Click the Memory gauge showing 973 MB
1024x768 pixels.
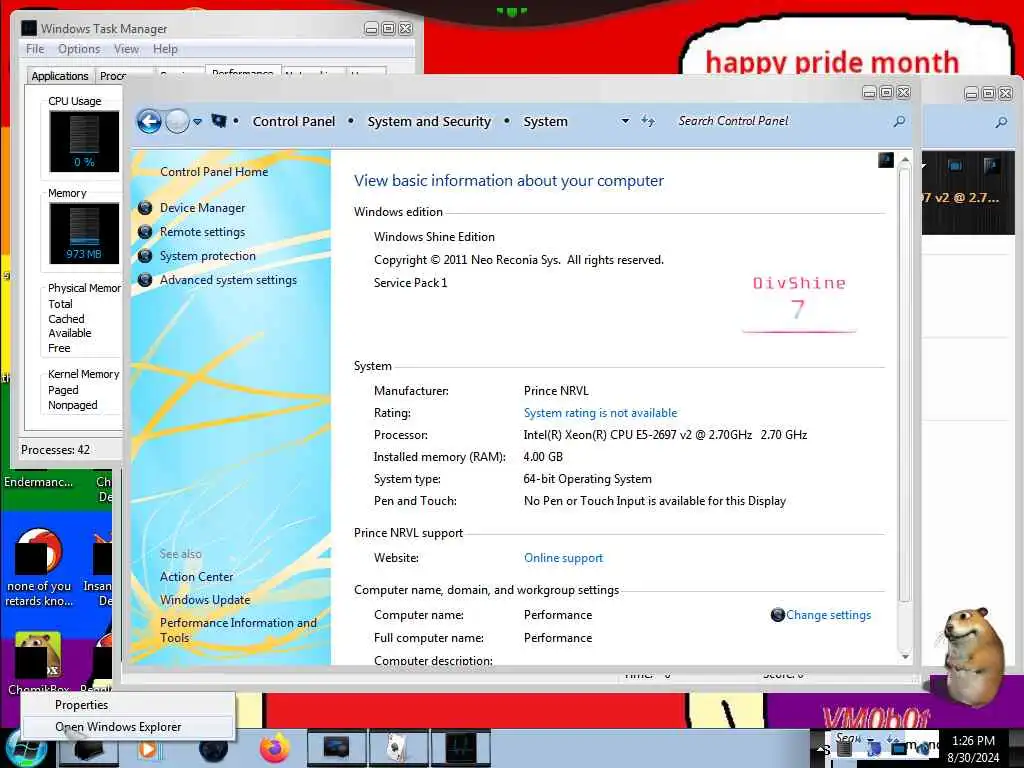click(84, 233)
